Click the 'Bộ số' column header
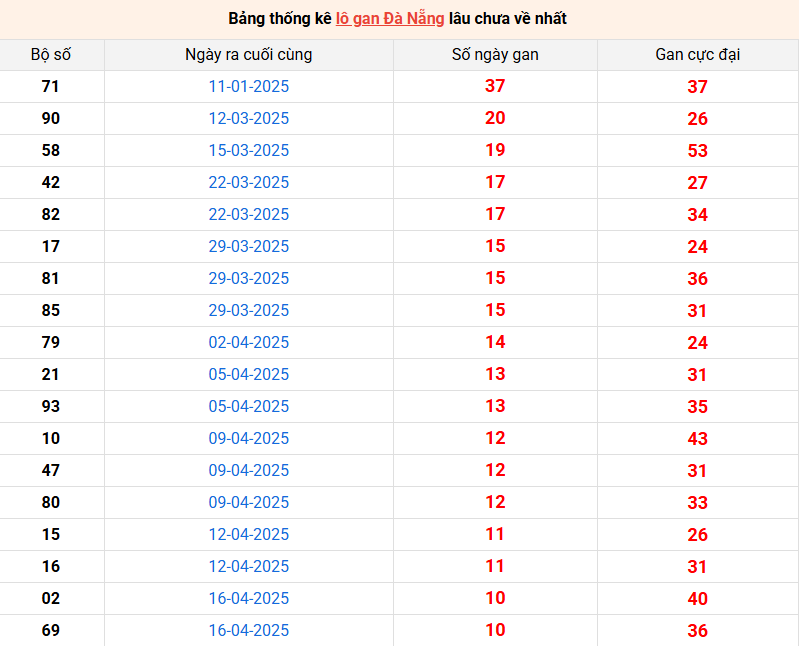 (50, 55)
